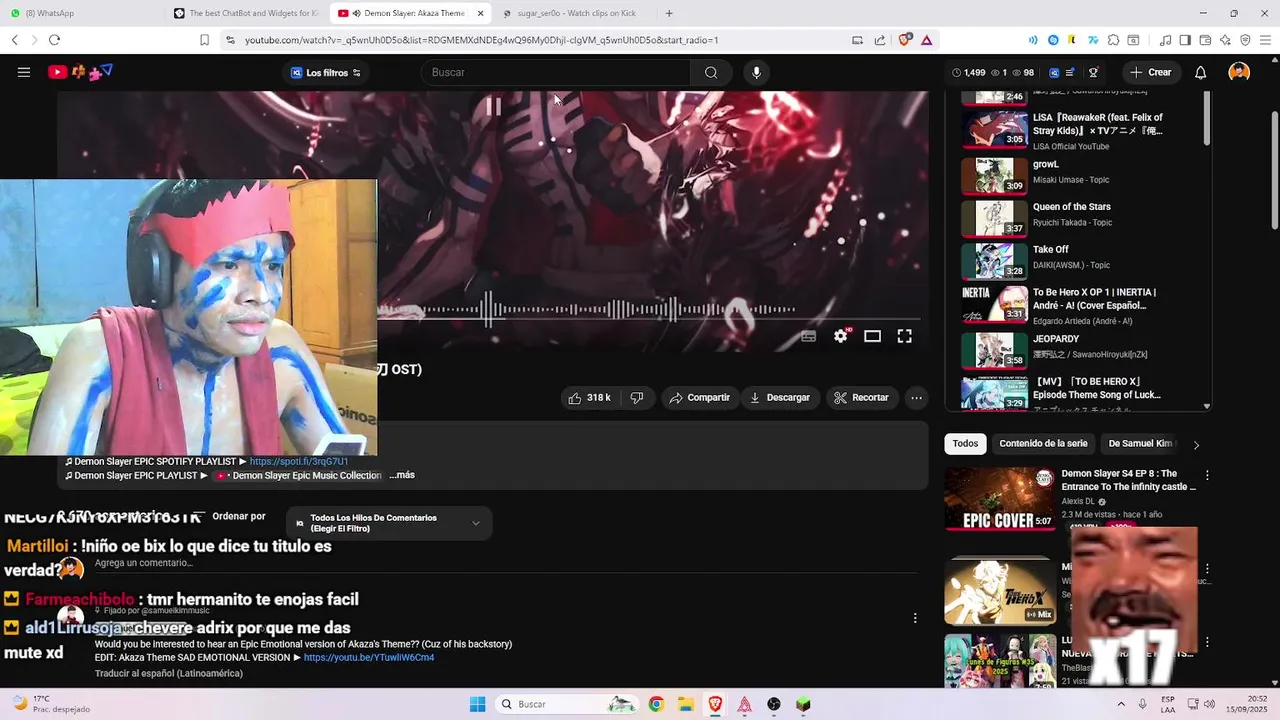Open pinned comment options menu
Viewport: 1280px width, 720px height.
pos(915,618)
